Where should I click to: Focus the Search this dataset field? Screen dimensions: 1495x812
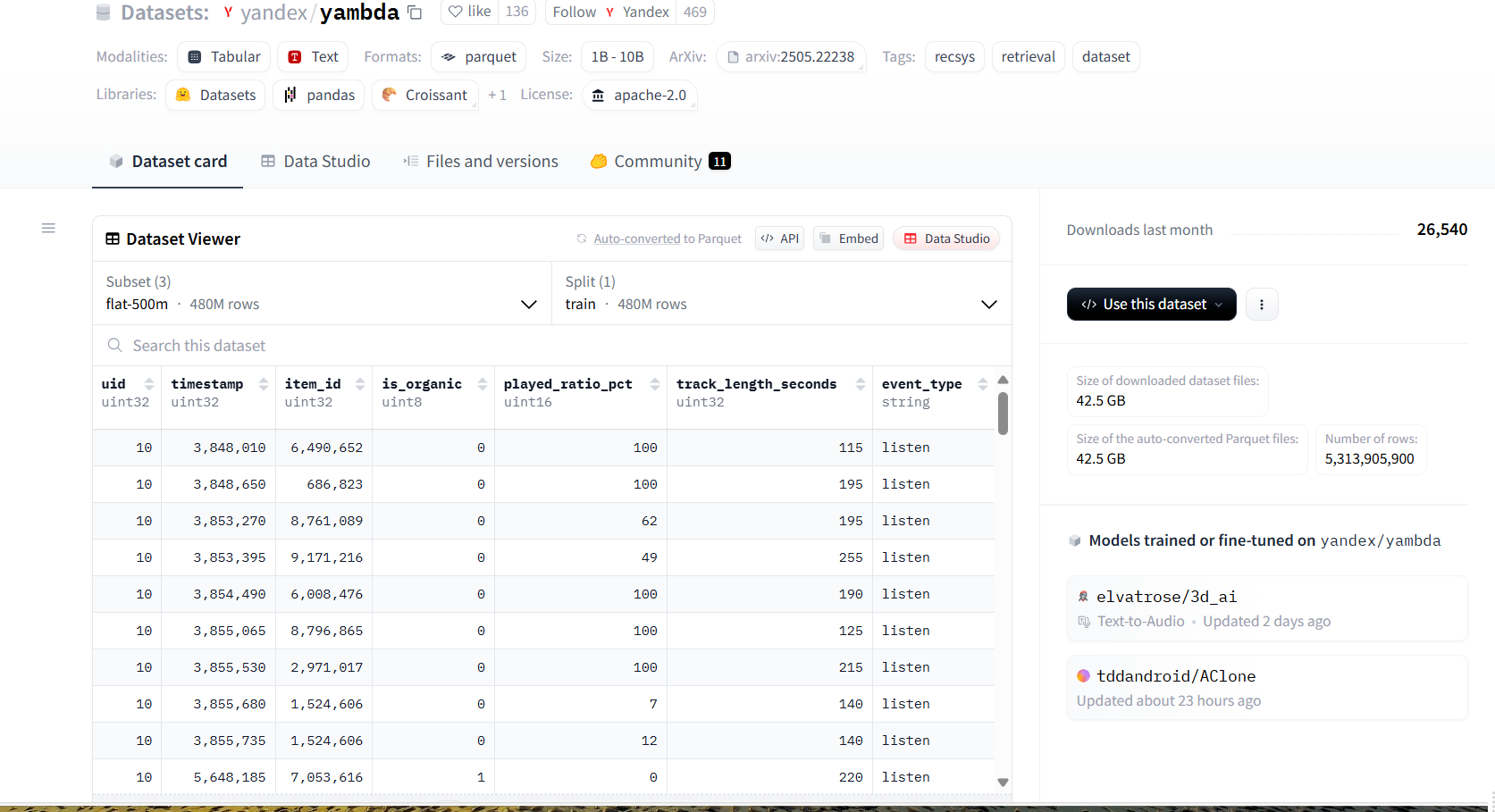[552, 346]
